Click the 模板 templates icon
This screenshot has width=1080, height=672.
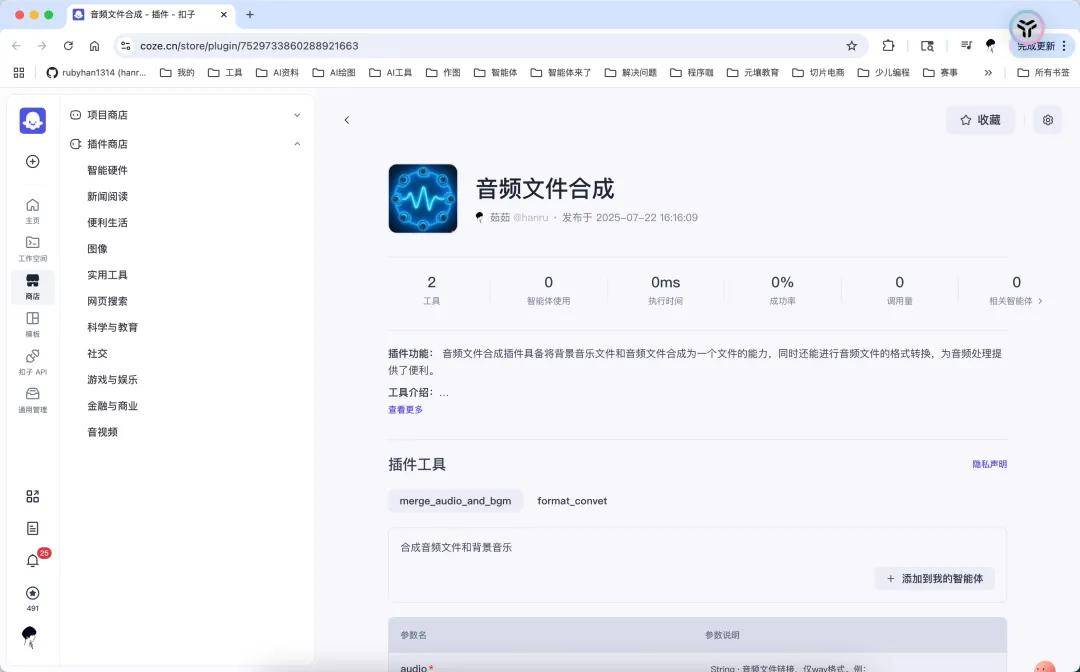click(x=32, y=324)
